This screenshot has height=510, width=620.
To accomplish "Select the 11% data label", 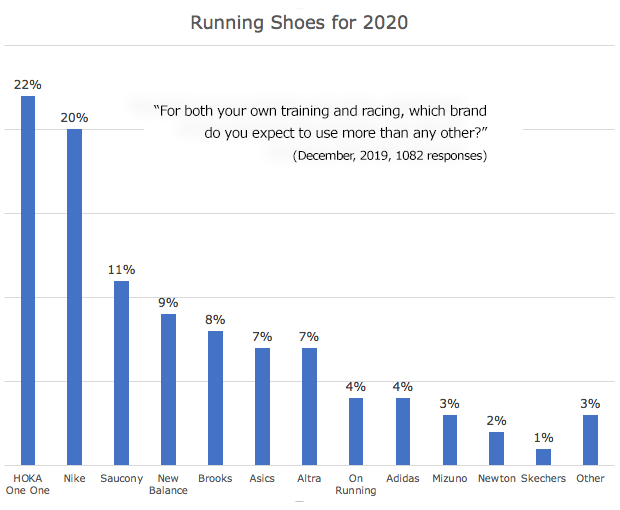I will point(121,270).
